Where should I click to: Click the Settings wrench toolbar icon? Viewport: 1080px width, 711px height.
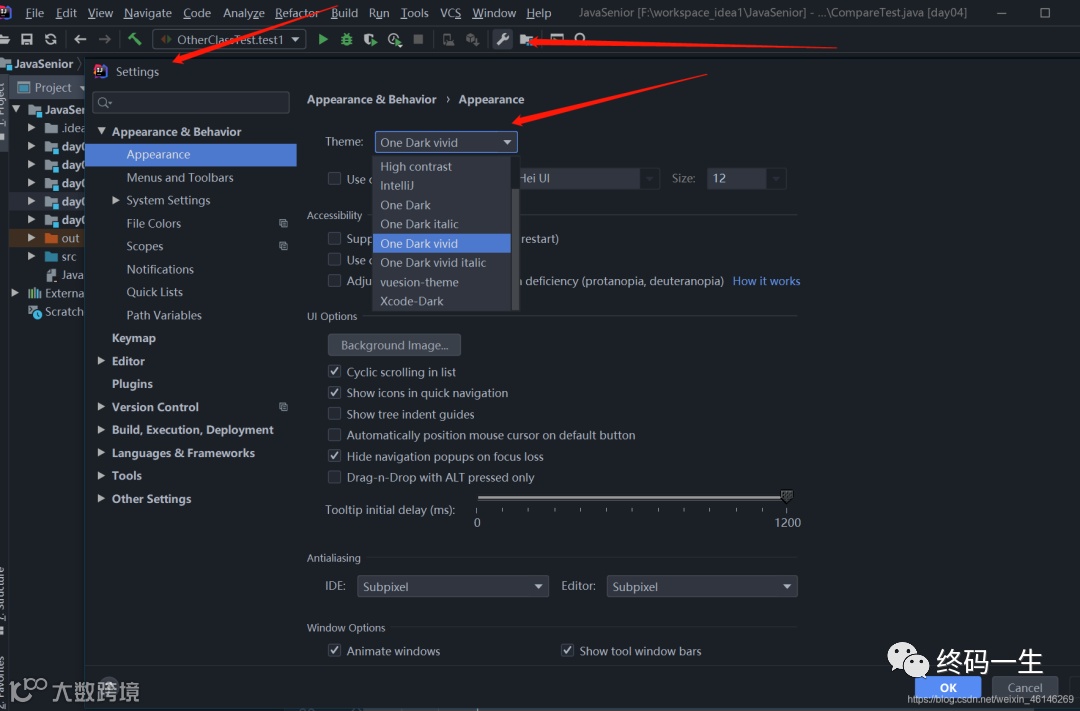click(503, 39)
